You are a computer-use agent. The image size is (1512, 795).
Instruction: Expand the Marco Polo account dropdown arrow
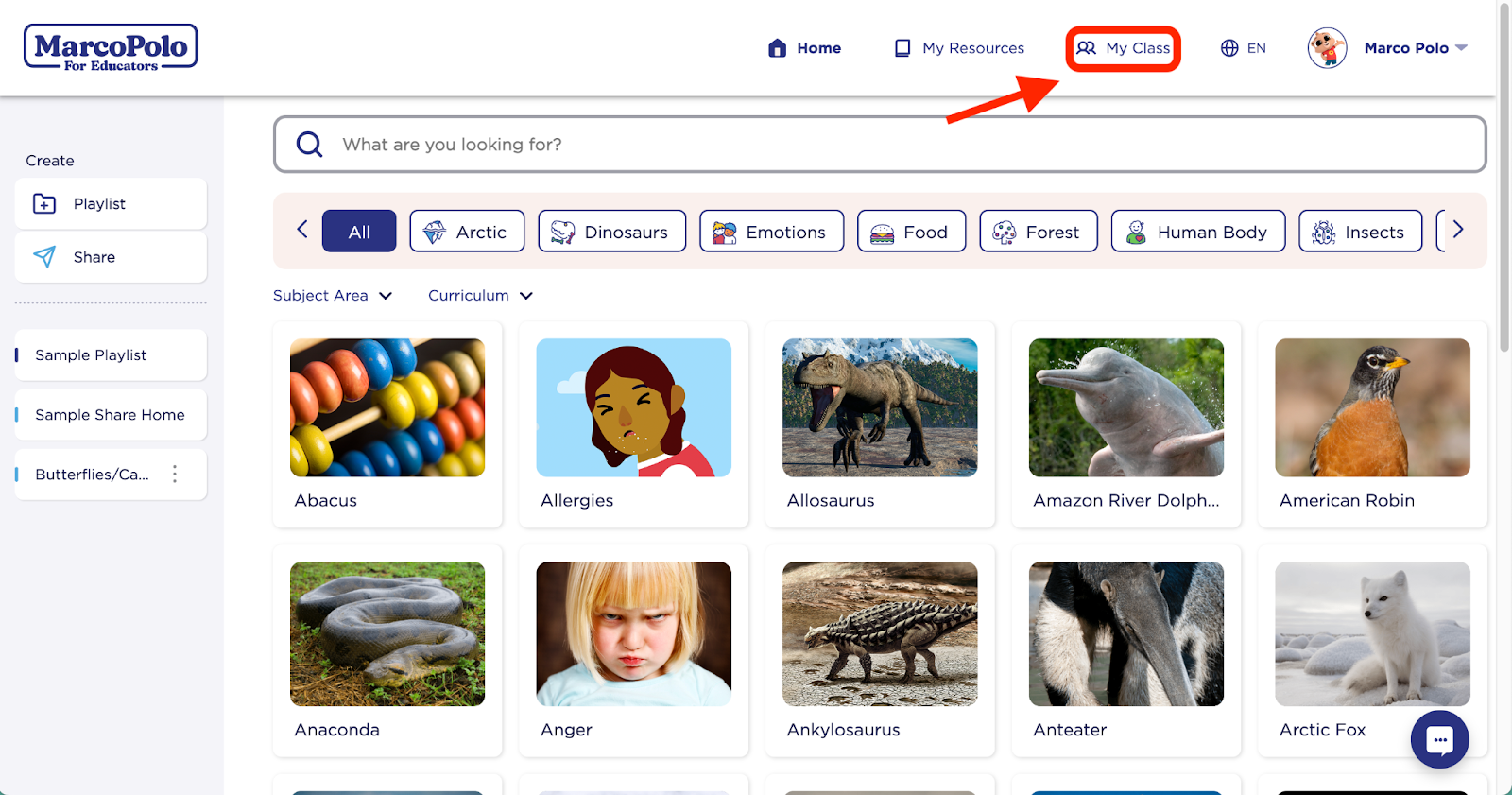coord(1461,48)
